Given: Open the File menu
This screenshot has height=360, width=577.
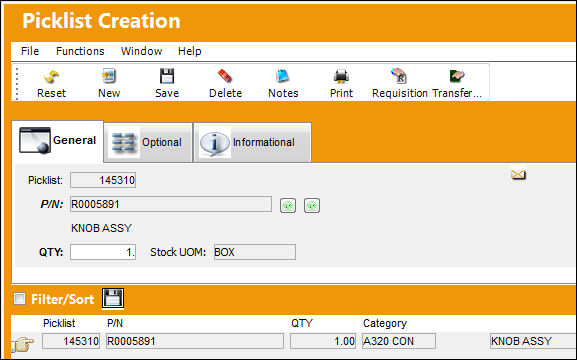Looking at the screenshot, I should coord(30,51).
